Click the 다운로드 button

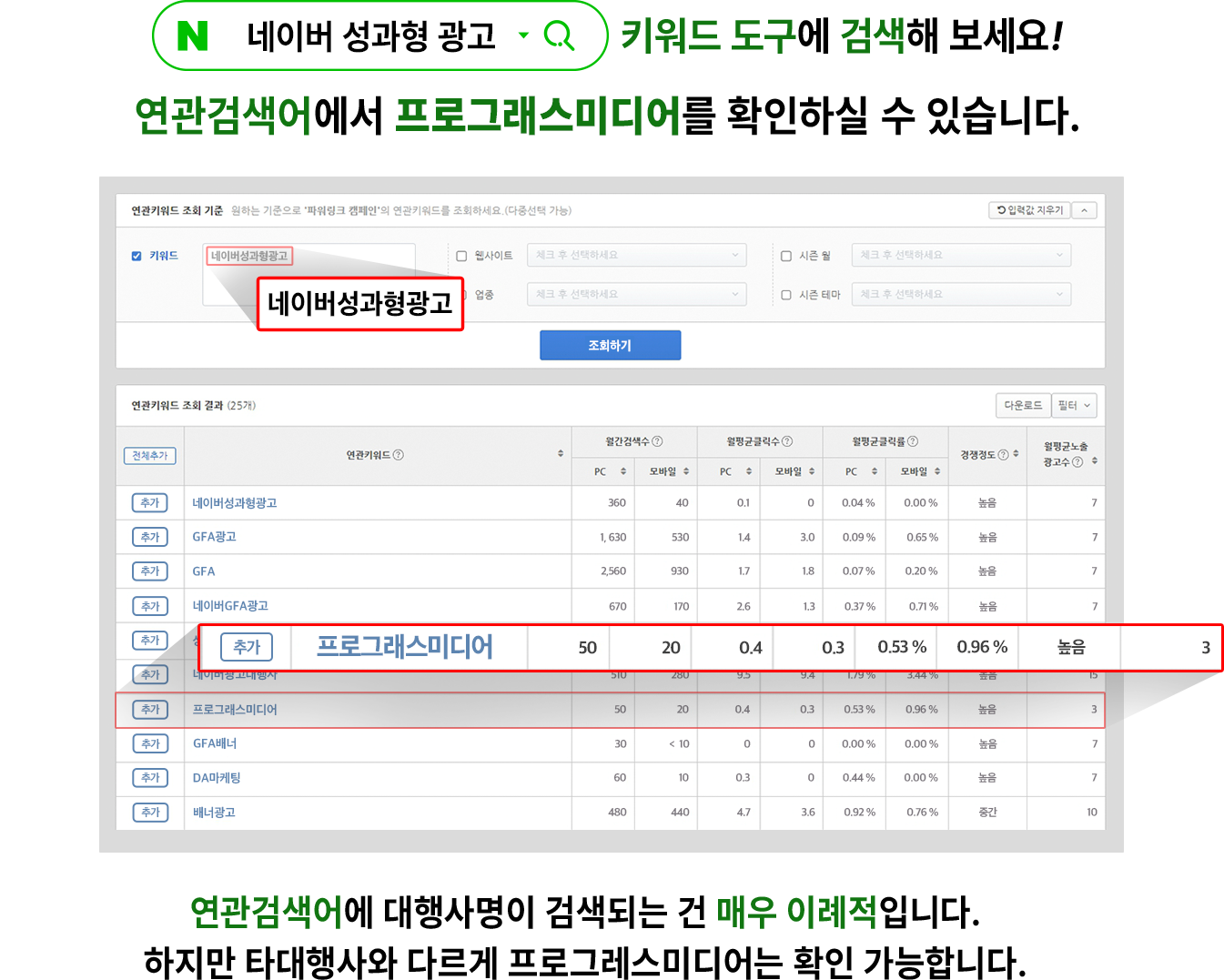(x=1023, y=406)
